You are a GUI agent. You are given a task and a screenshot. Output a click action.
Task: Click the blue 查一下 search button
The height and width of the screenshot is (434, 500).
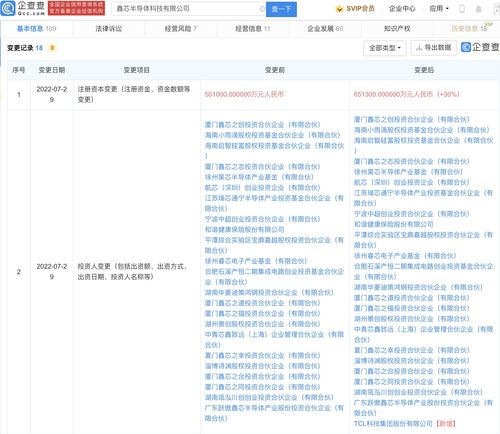pos(281,9)
